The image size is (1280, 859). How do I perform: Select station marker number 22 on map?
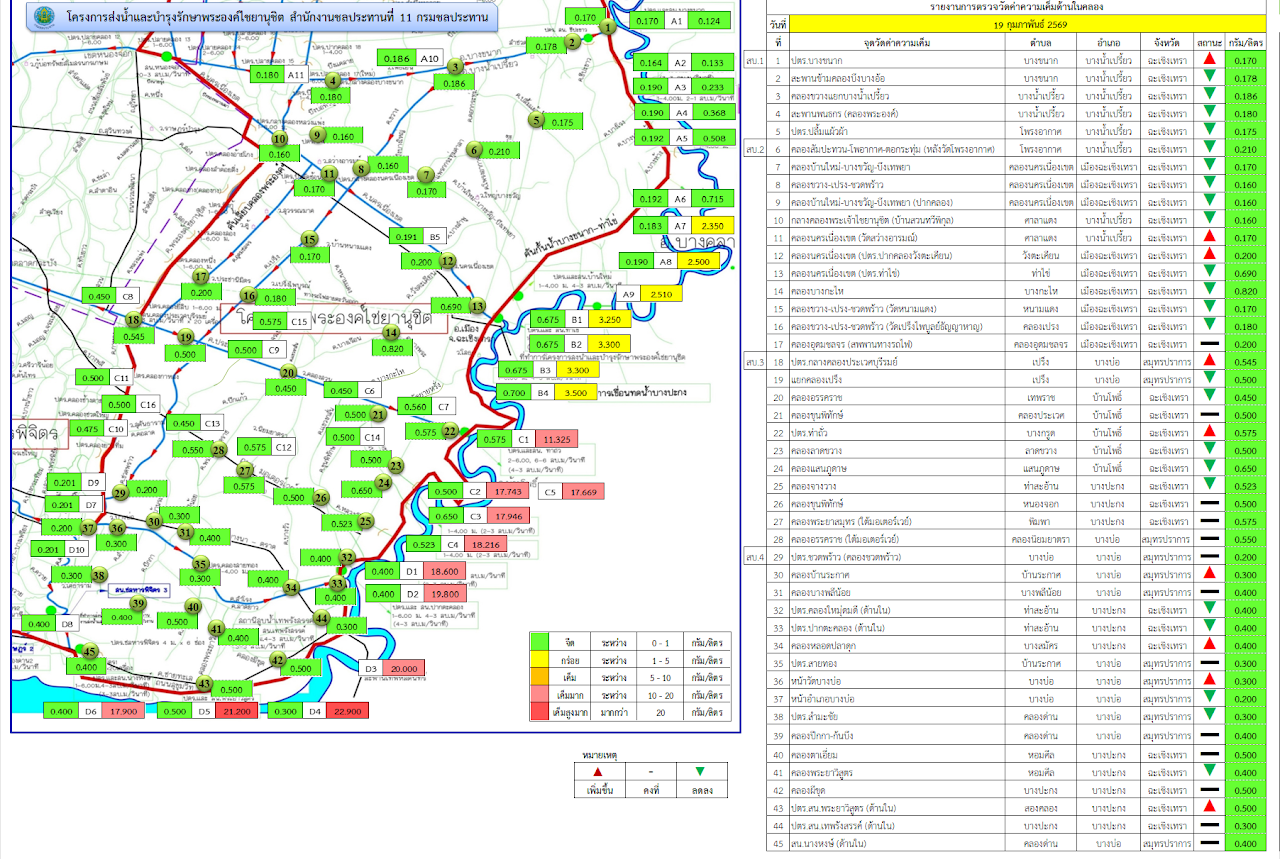coord(450,431)
